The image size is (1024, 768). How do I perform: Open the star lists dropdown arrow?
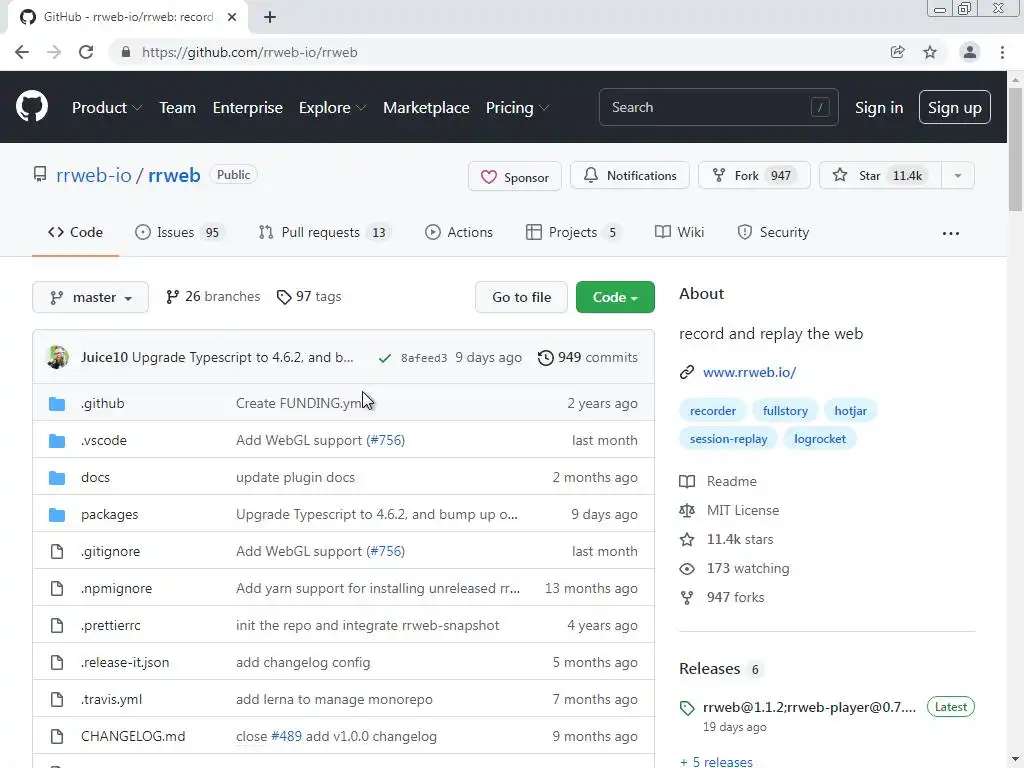tap(957, 176)
